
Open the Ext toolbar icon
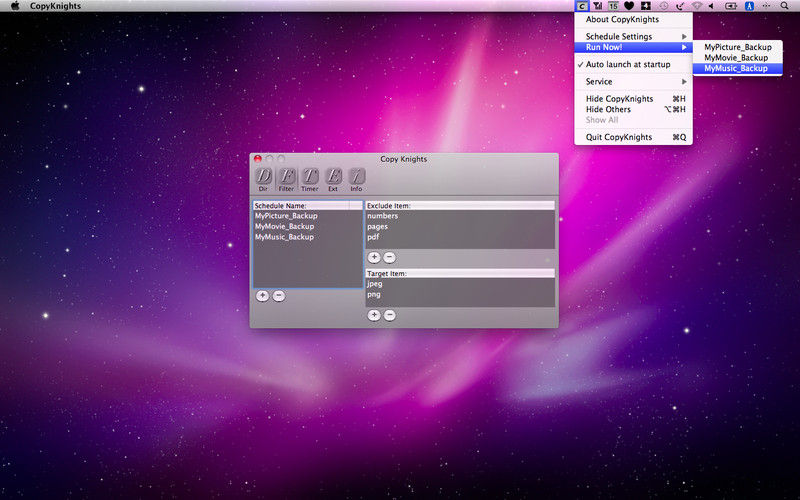pyautogui.click(x=333, y=179)
